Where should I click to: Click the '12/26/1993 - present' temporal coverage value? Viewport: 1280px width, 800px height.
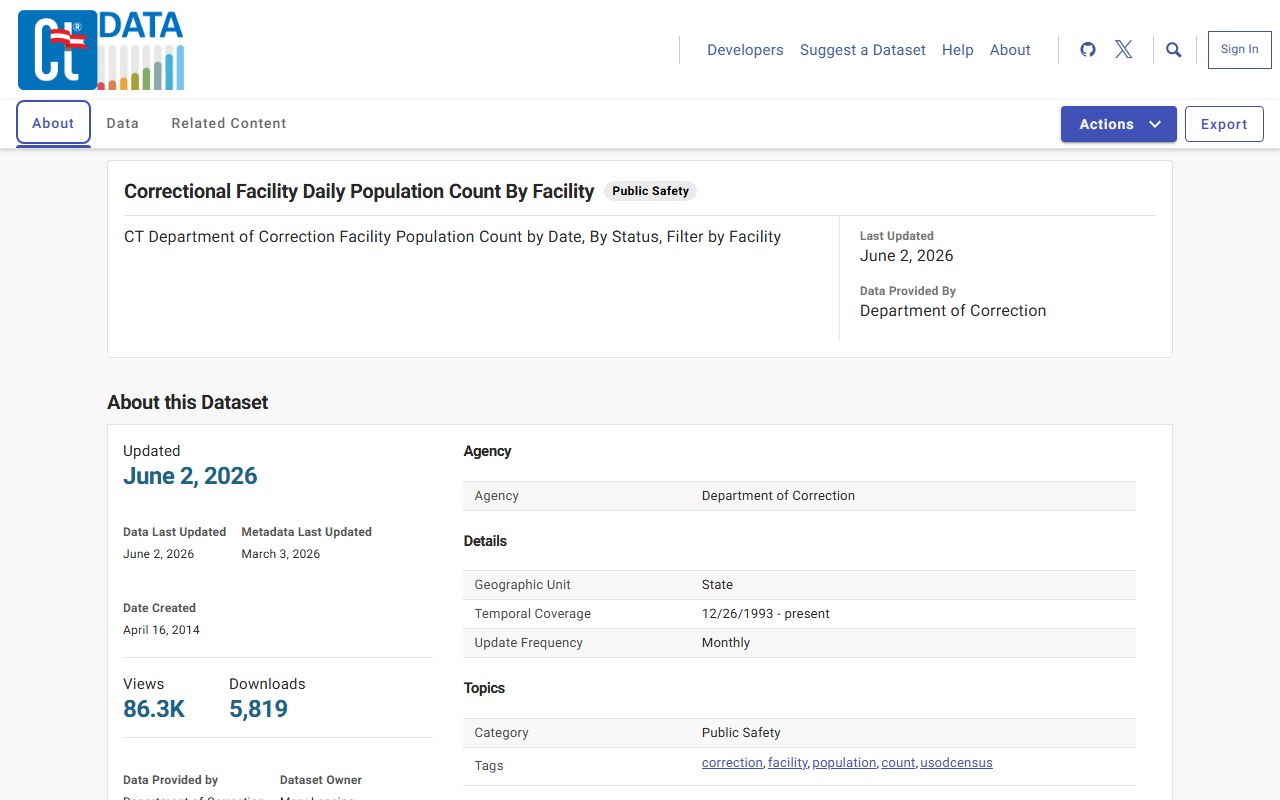pyautogui.click(x=766, y=614)
